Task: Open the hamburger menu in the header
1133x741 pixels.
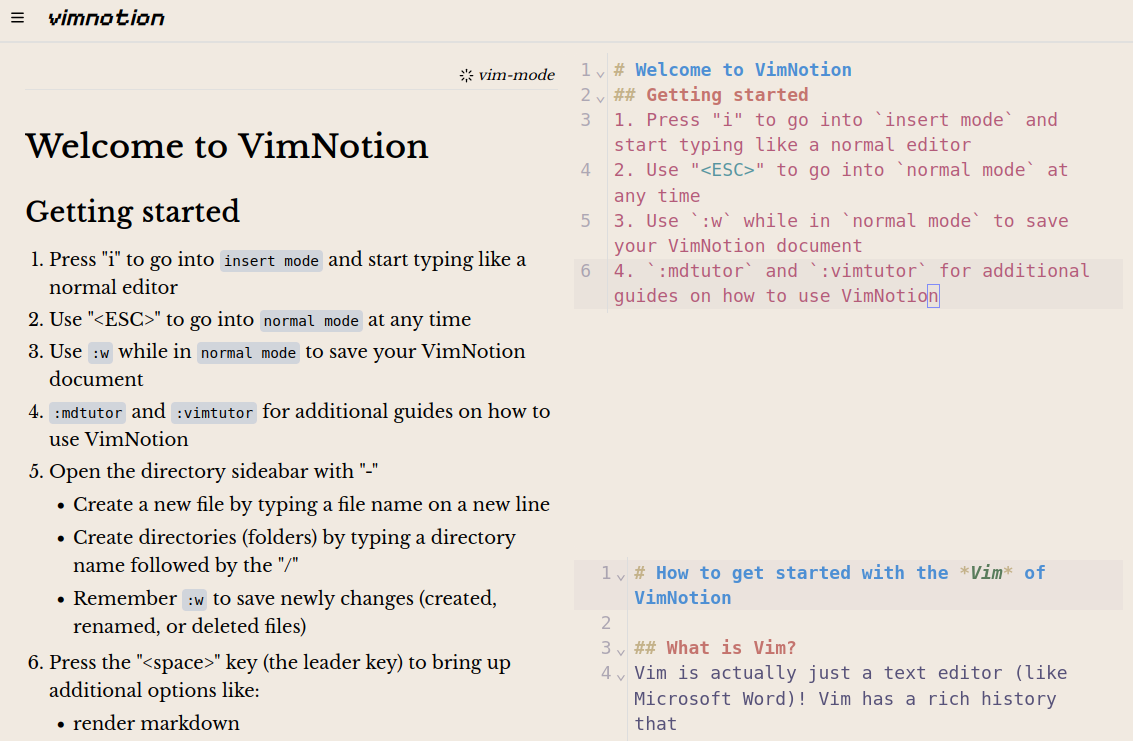Action: pyautogui.click(x=18, y=18)
